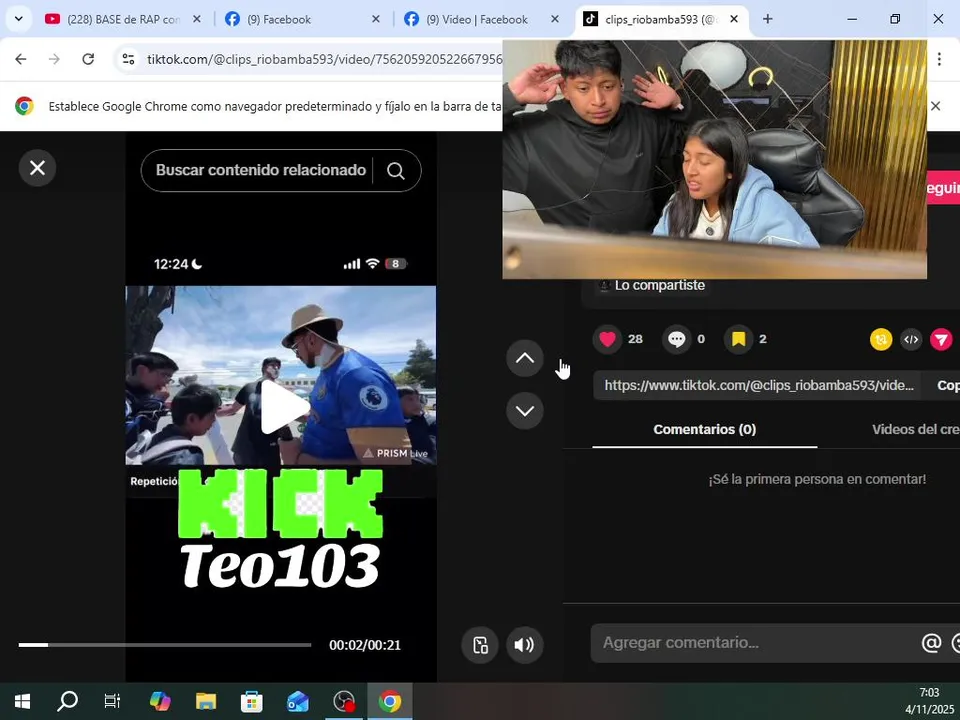Image resolution: width=960 pixels, height=720 pixels.
Task: Open File Explorer from taskbar
Action: pyautogui.click(x=206, y=701)
